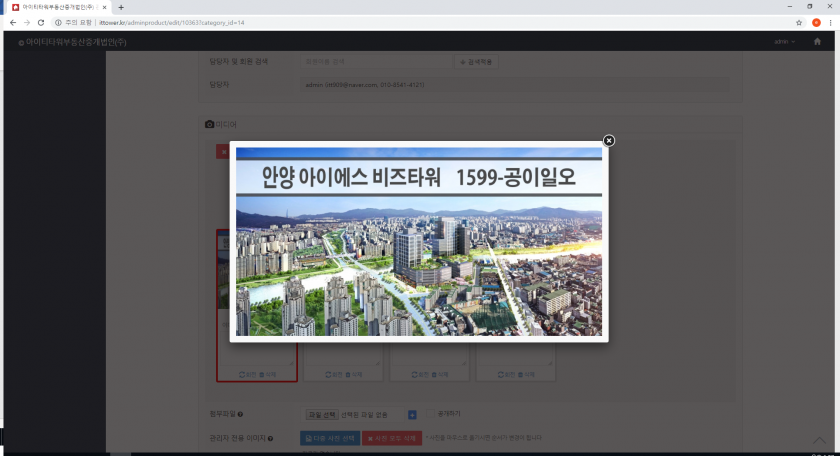The width and height of the screenshot is (840, 456).
Task: Click the home icon in the admin header
Action: click(x=817, y=42)
